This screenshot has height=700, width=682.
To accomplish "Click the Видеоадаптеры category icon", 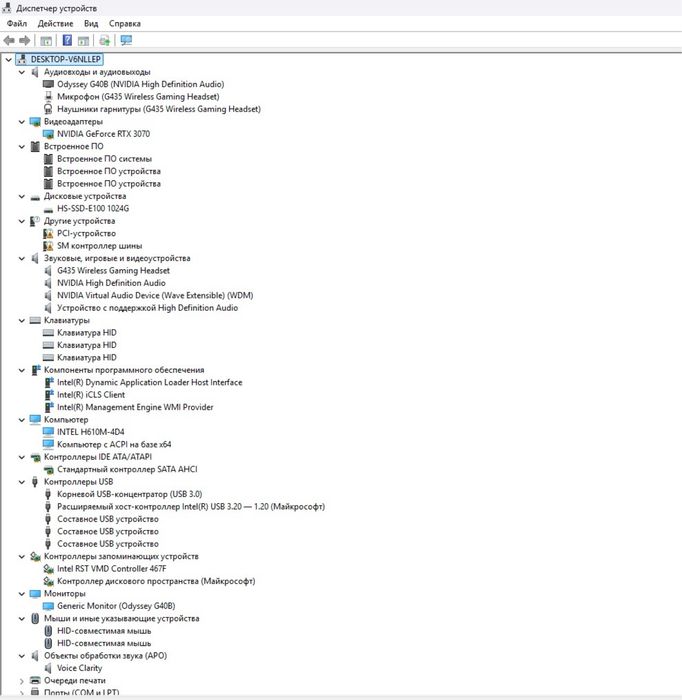I will [35, 121].
